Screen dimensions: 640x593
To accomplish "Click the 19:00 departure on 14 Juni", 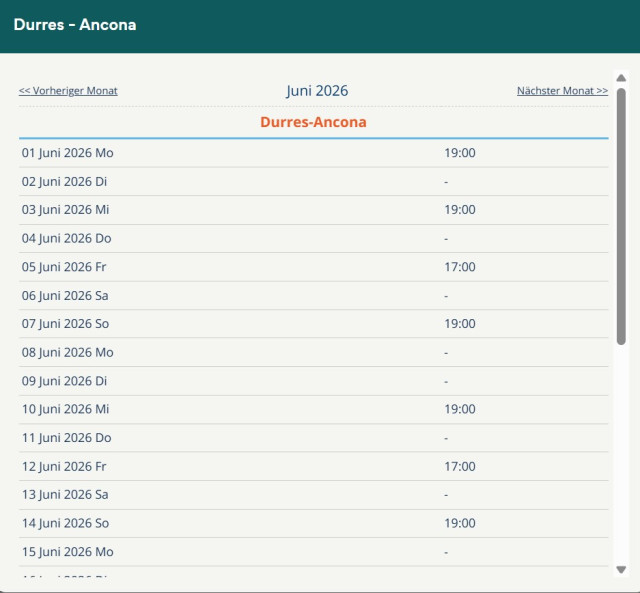I will [x=460, y=523].
